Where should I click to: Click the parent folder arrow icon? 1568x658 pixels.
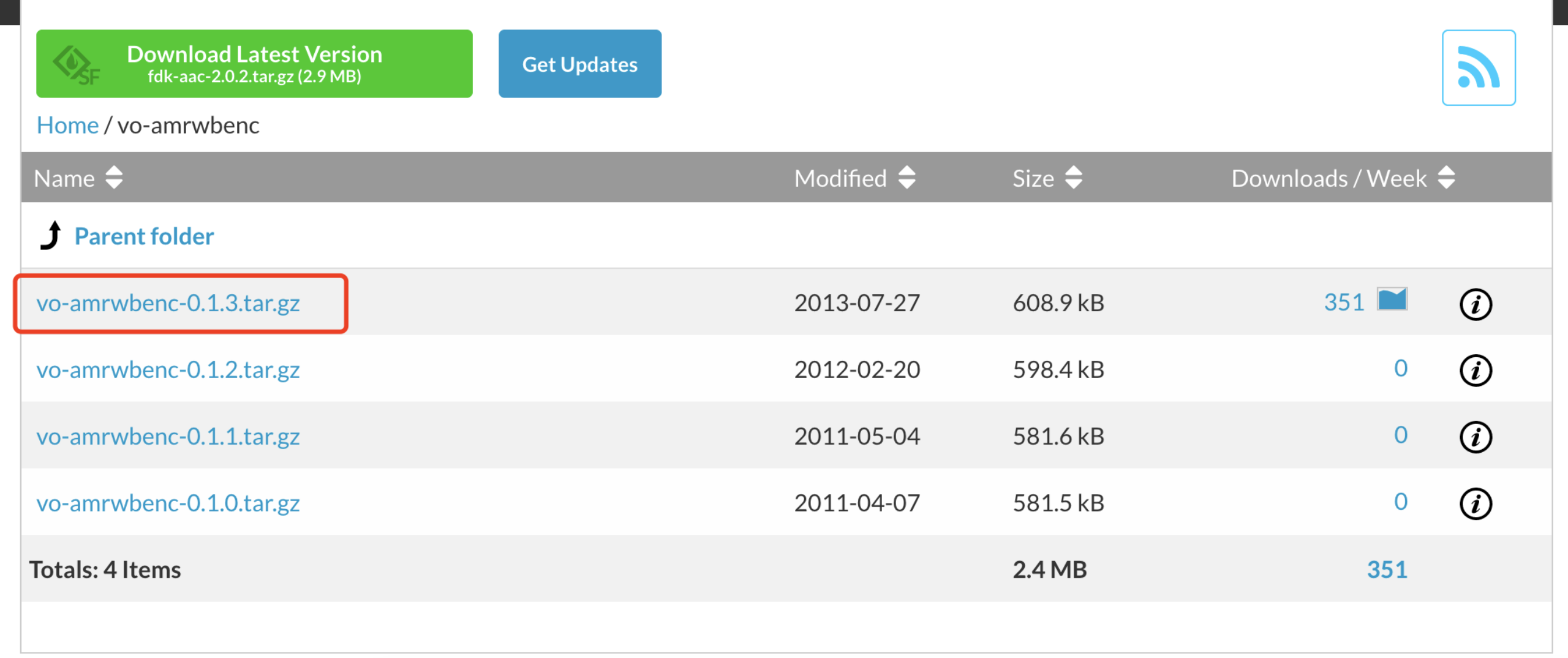(51, 236)
